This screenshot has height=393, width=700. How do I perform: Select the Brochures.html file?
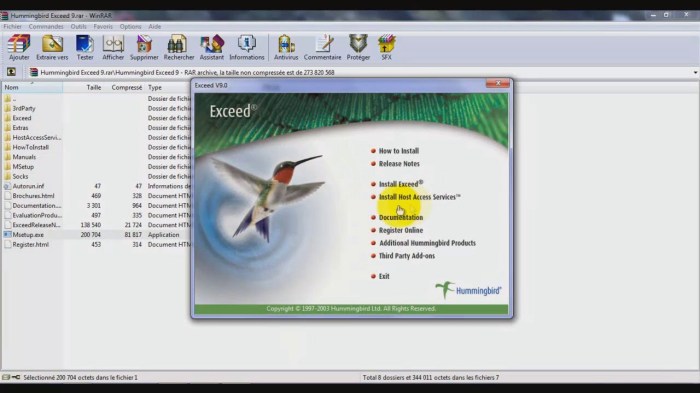pos(33,196)
